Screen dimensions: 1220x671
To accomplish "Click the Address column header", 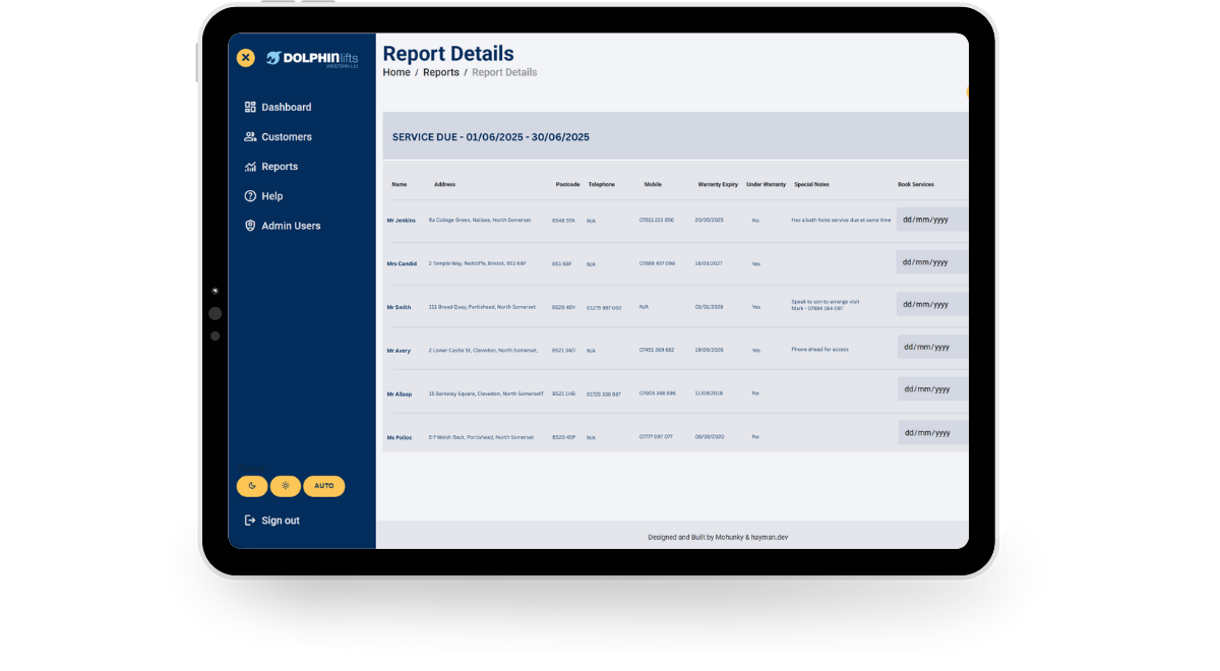I will click(445, 185).
